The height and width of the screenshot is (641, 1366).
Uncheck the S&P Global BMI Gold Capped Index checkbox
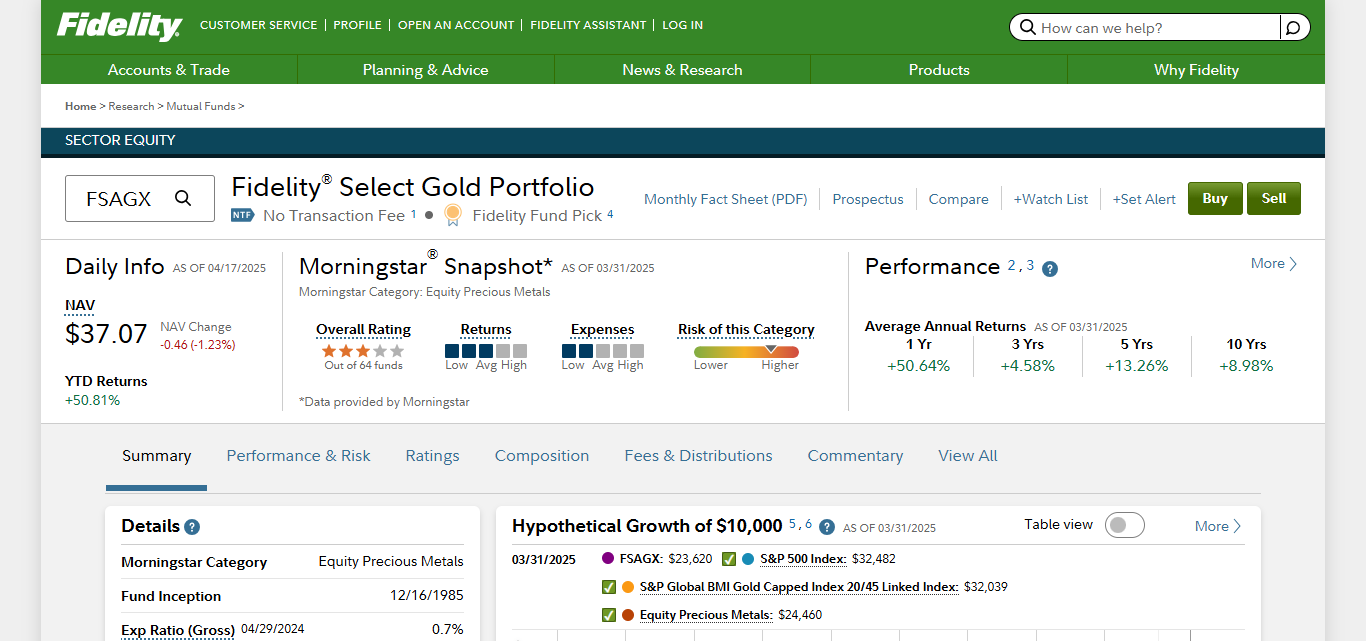tap(609, 587)
